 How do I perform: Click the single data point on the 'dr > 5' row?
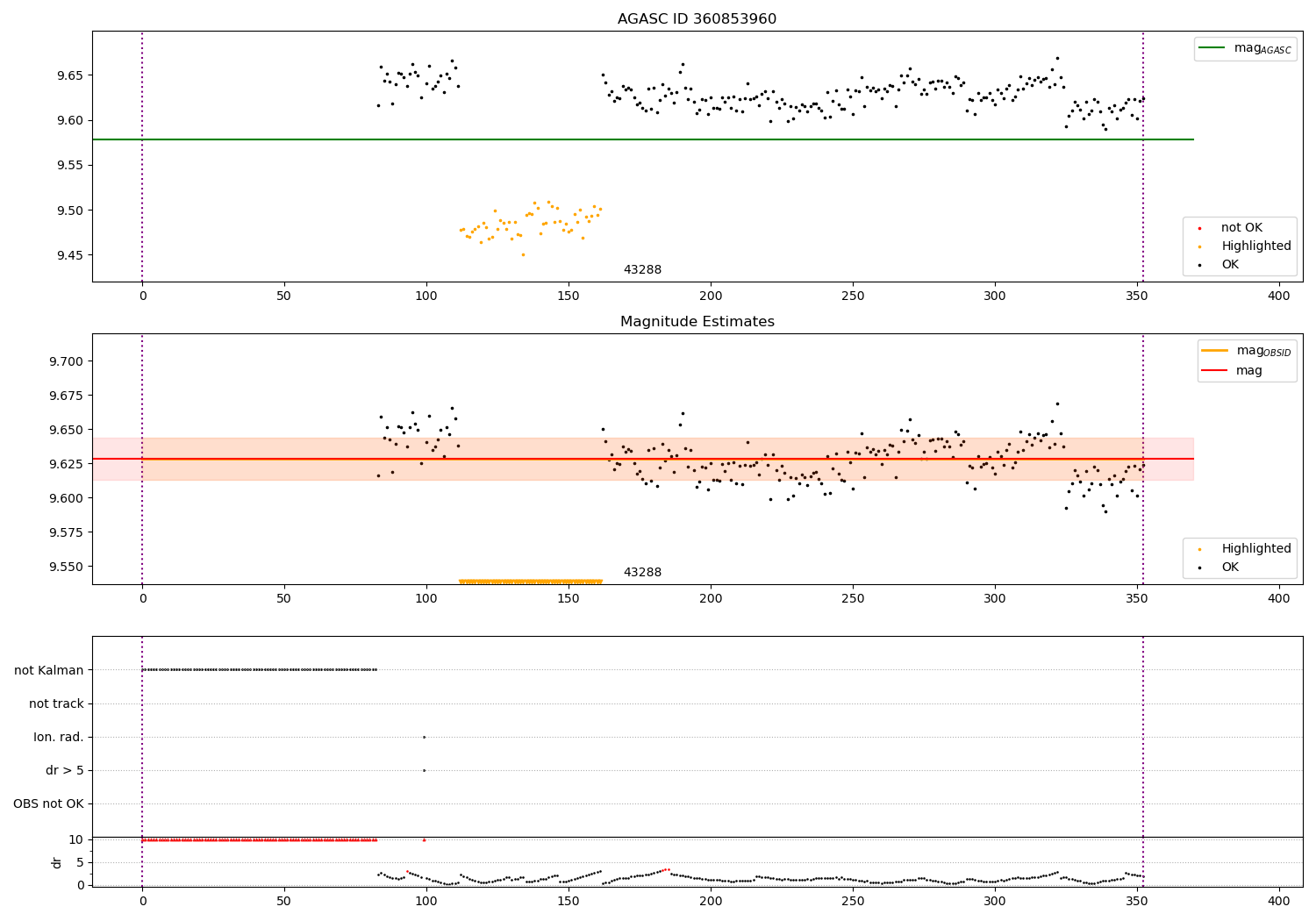click(x=424, y=770)
